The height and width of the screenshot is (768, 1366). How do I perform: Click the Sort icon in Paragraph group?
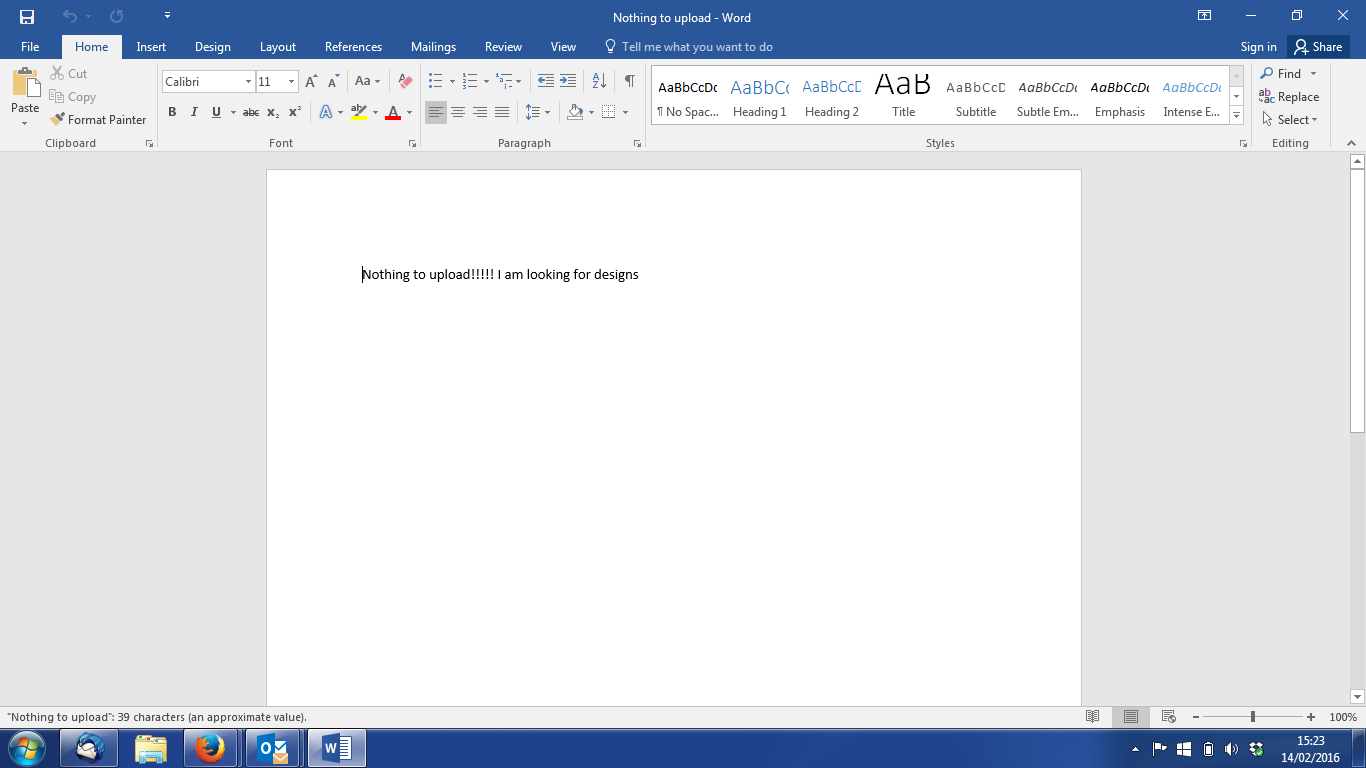coord(599,81)
